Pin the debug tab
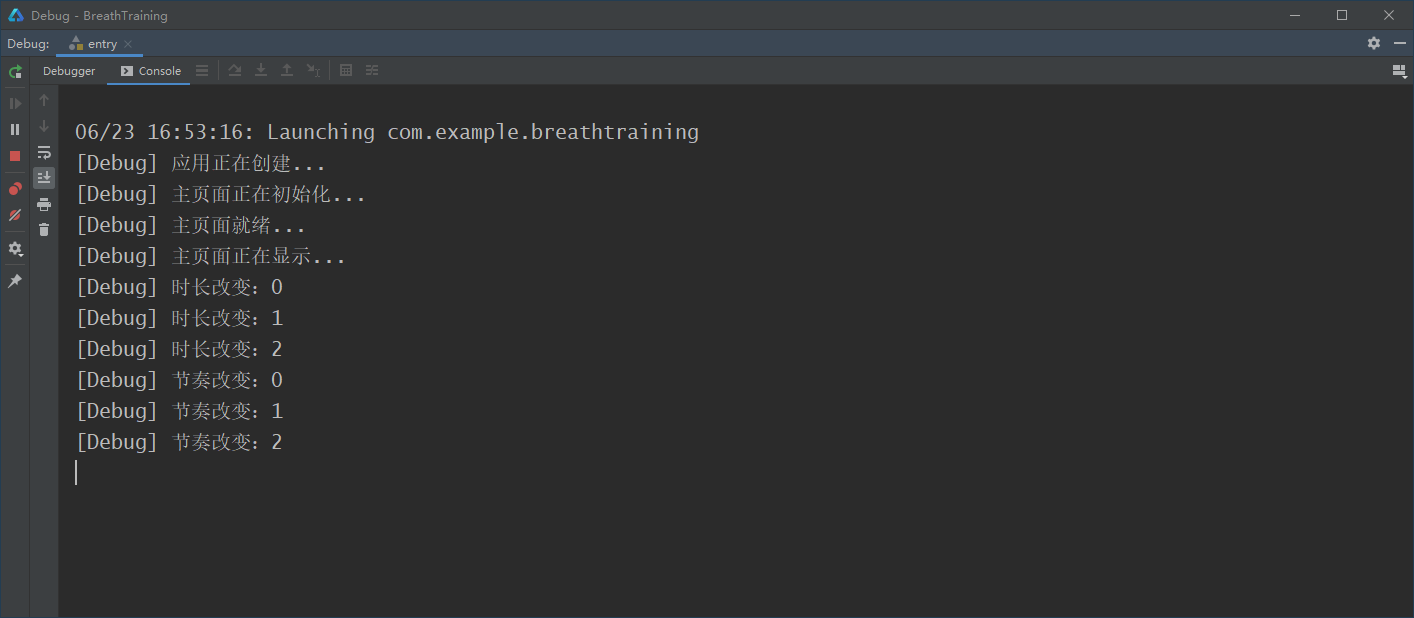Viewport: 1414px width, 618px height. 15,281
